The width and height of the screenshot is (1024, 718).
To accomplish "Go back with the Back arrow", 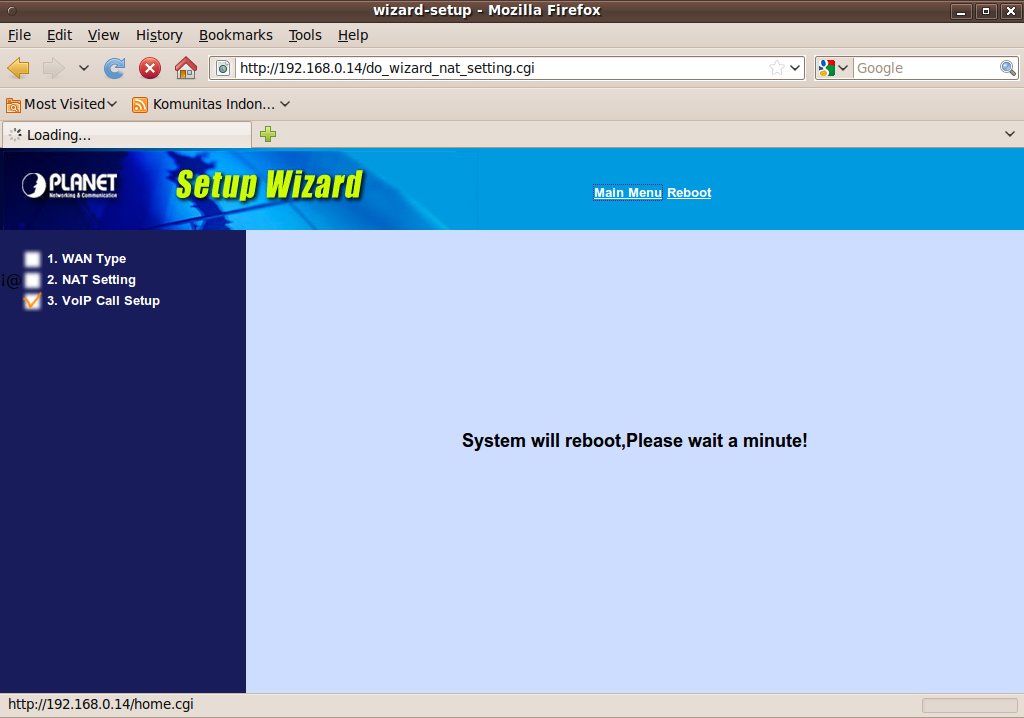I will [x=18, y=68].
